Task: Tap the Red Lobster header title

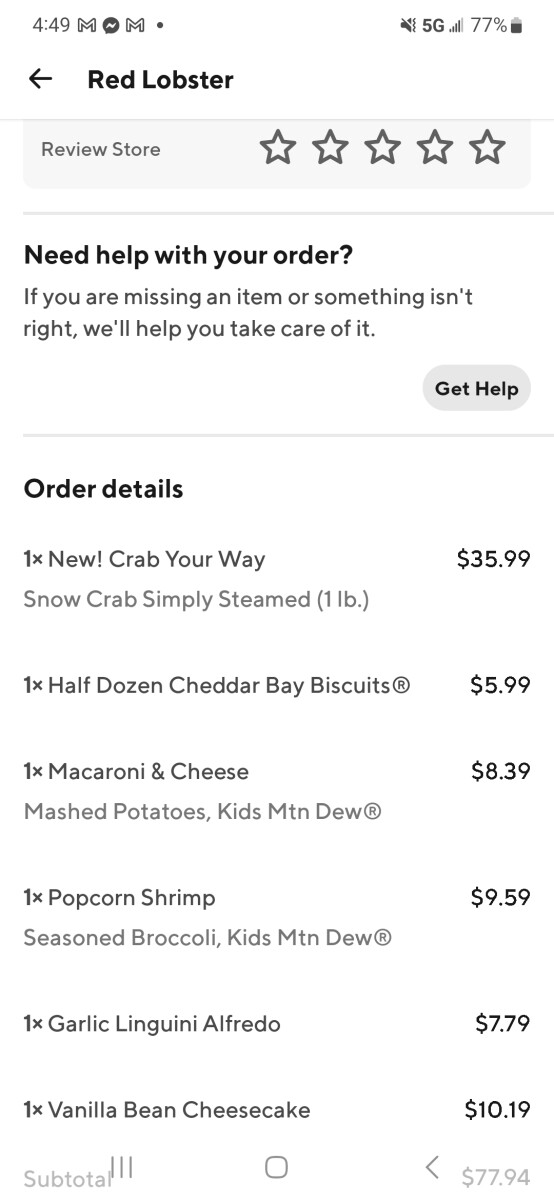Action: tap(161, 80)
